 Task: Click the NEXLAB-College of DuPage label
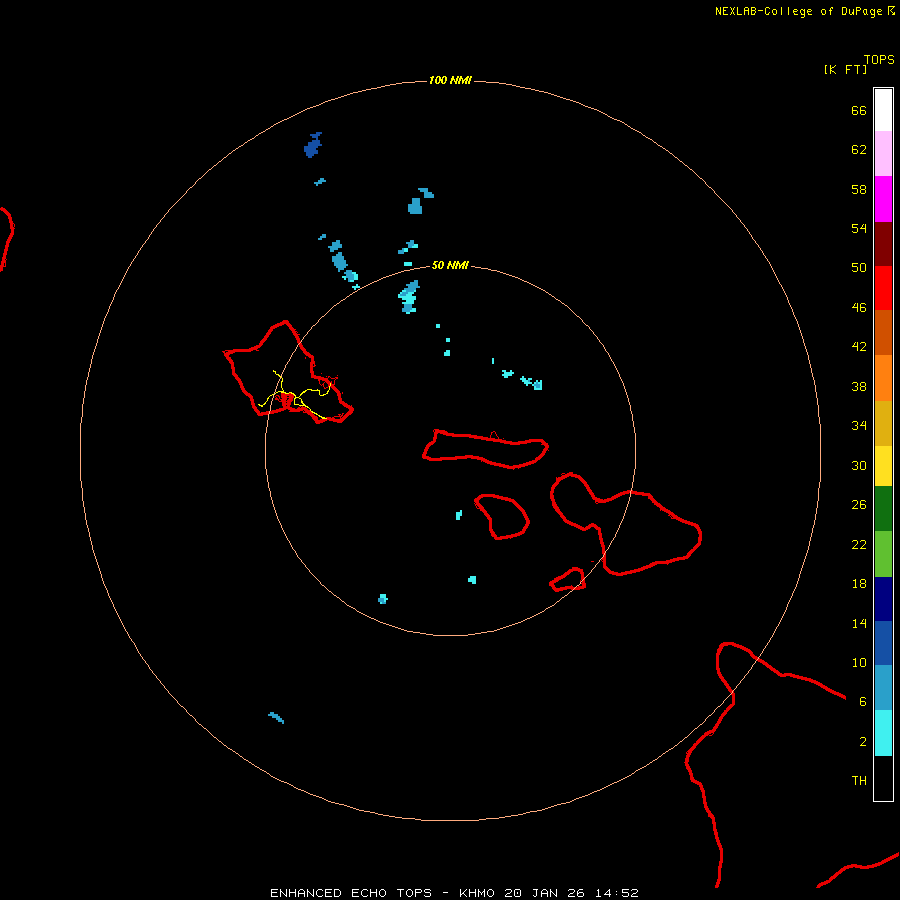pos(798,11)
